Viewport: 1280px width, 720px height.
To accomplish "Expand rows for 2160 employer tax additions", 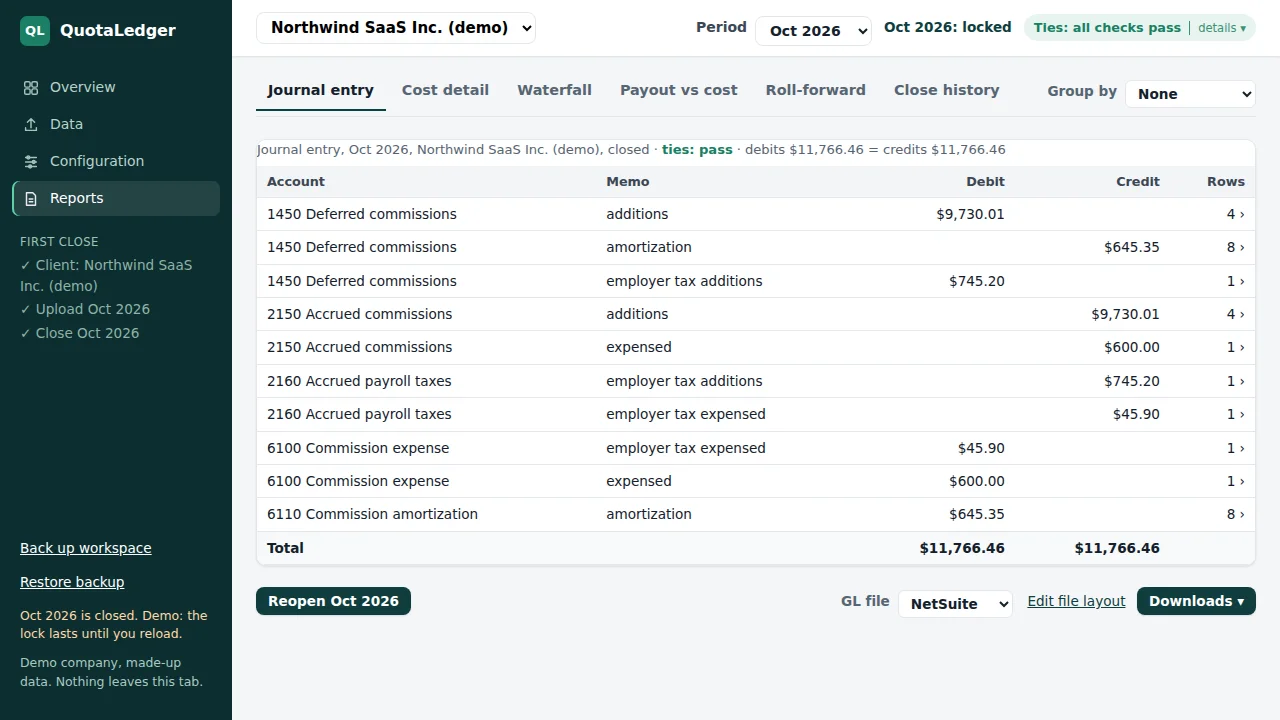I will click(x=1236, y=381).
